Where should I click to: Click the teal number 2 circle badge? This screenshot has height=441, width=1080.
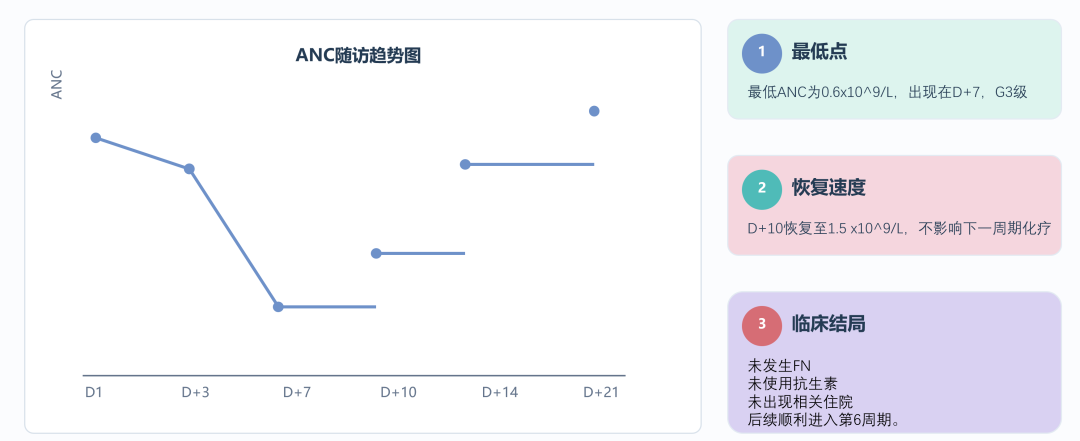tap(762, 189)
